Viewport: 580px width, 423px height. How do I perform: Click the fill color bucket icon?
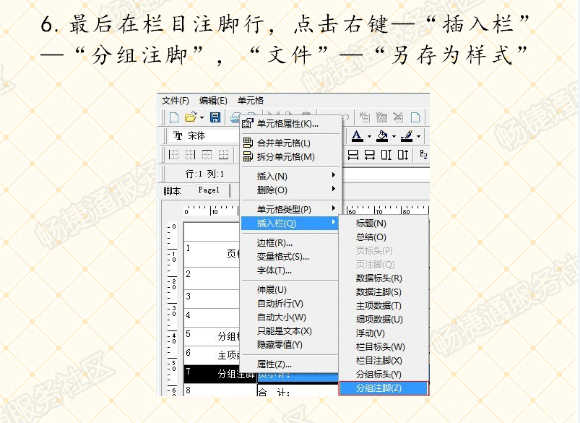[x=382, y=136]
